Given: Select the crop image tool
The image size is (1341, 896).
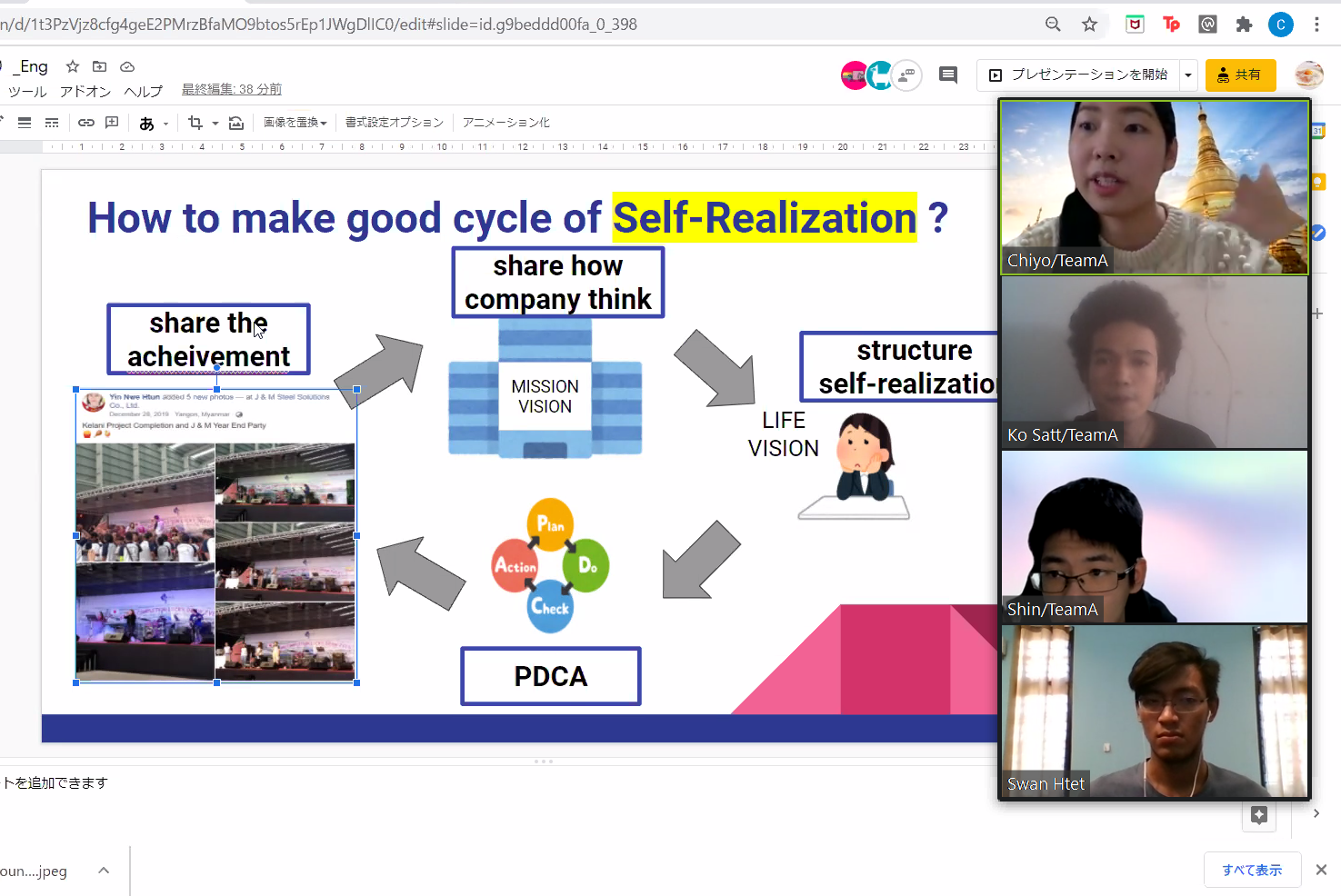Looking at the screenshot, I should [195, 123].
